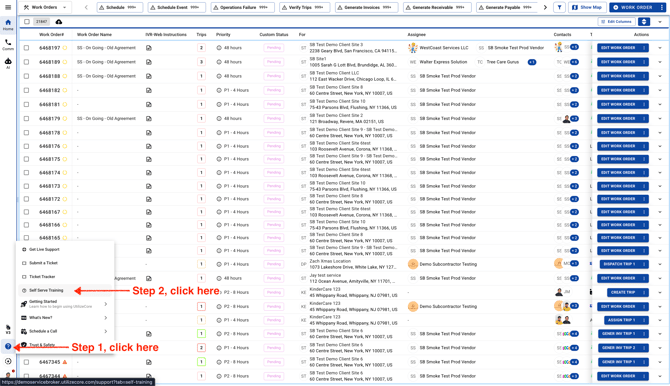Expand the What's New? submenu arrow
This screenshot has height=386, width=670.
click(106, 318)
